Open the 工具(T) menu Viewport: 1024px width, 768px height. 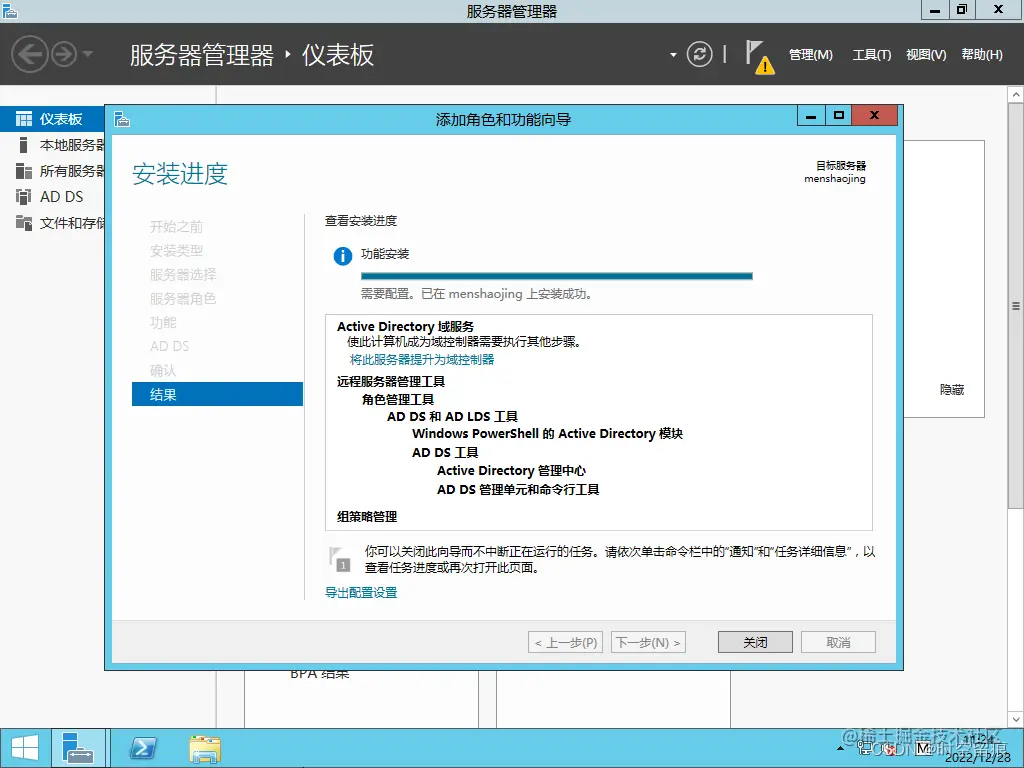coord(871,56)
